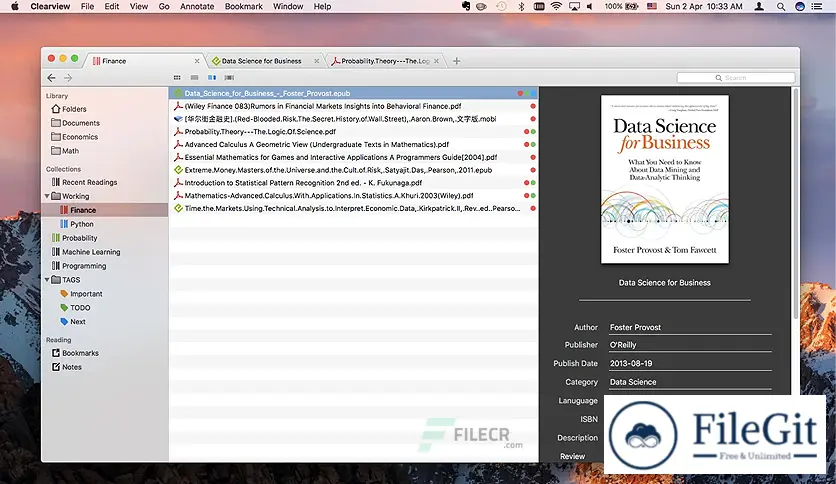Select the Programming collection
836x484 pixels.
79,265
